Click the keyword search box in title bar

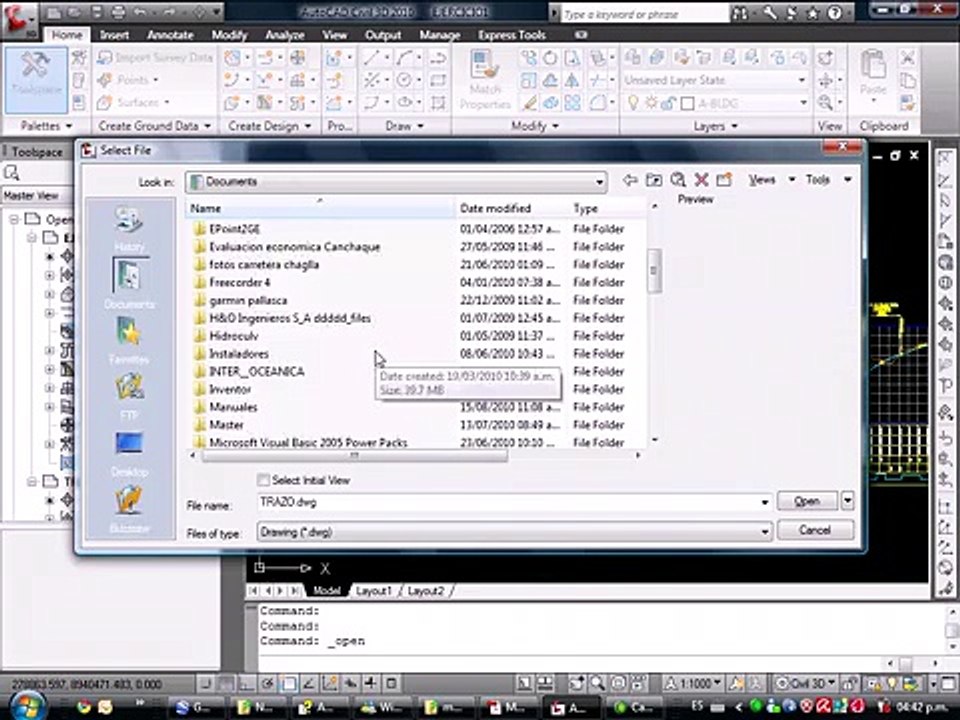point(644,13)
